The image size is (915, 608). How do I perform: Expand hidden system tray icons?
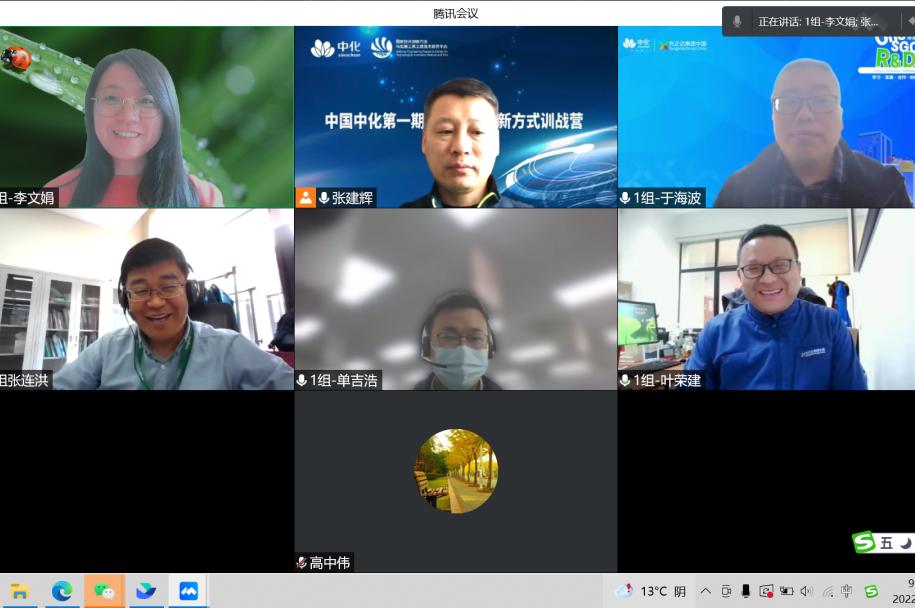[705, 591]
